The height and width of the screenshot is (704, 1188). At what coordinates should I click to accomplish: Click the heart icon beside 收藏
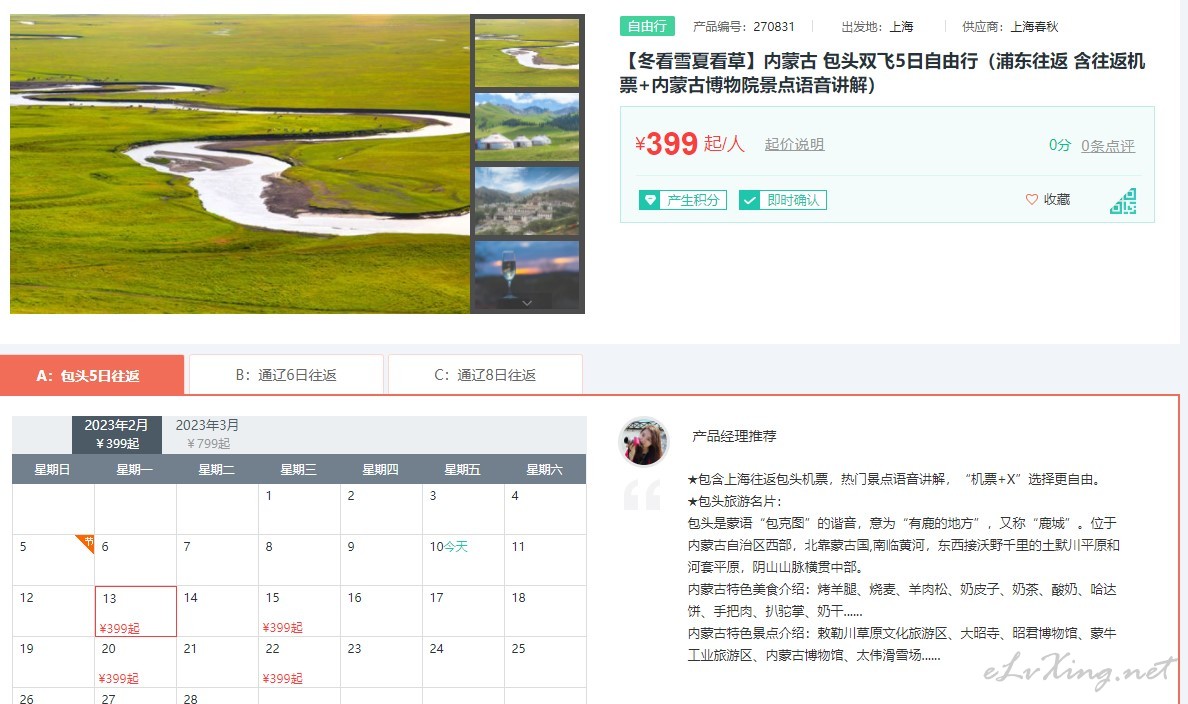1031,199
